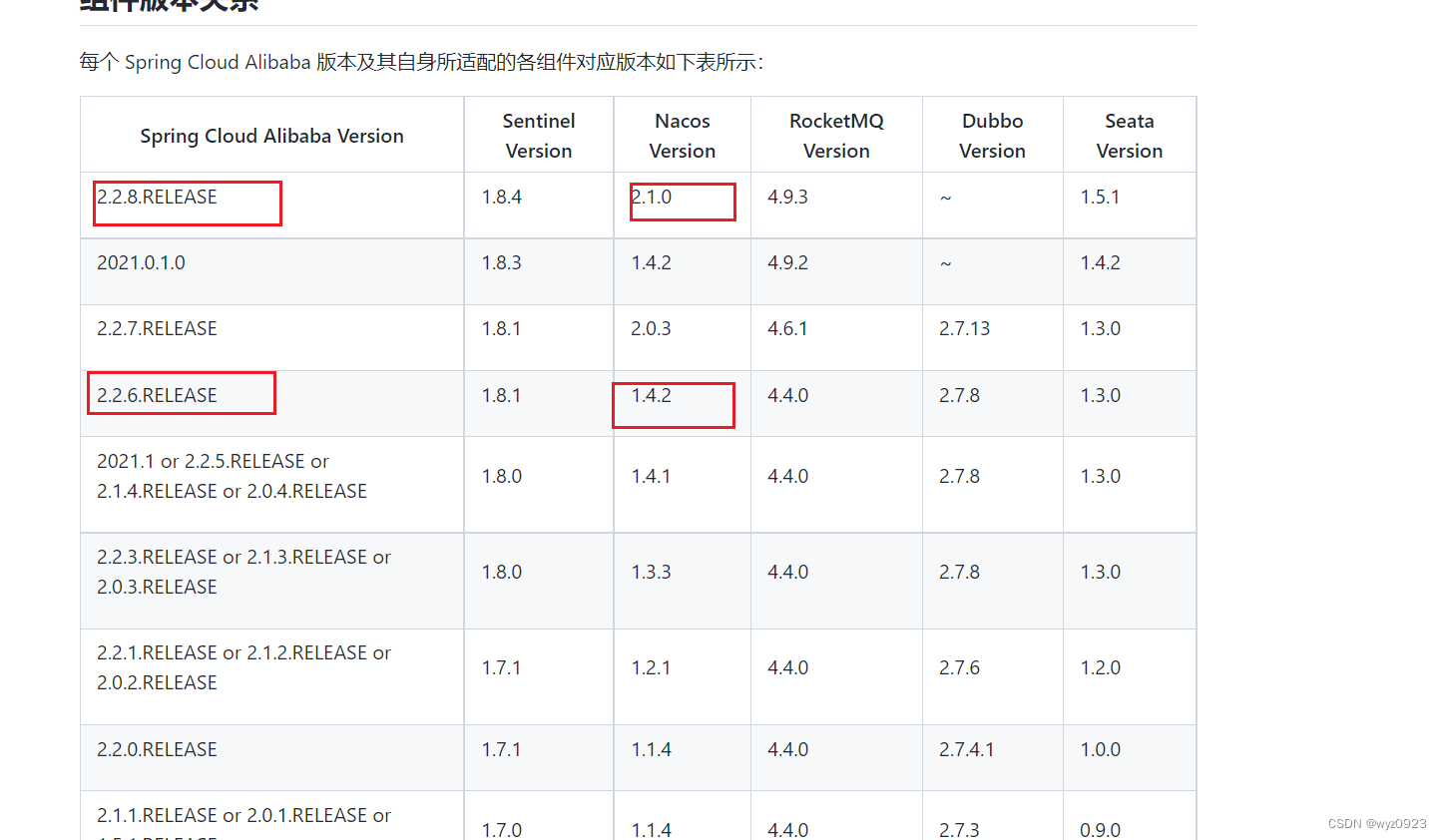The image size is (1442, 840).
Task: Click the Dubbo Version column header
Action: [x=992, y=136]
